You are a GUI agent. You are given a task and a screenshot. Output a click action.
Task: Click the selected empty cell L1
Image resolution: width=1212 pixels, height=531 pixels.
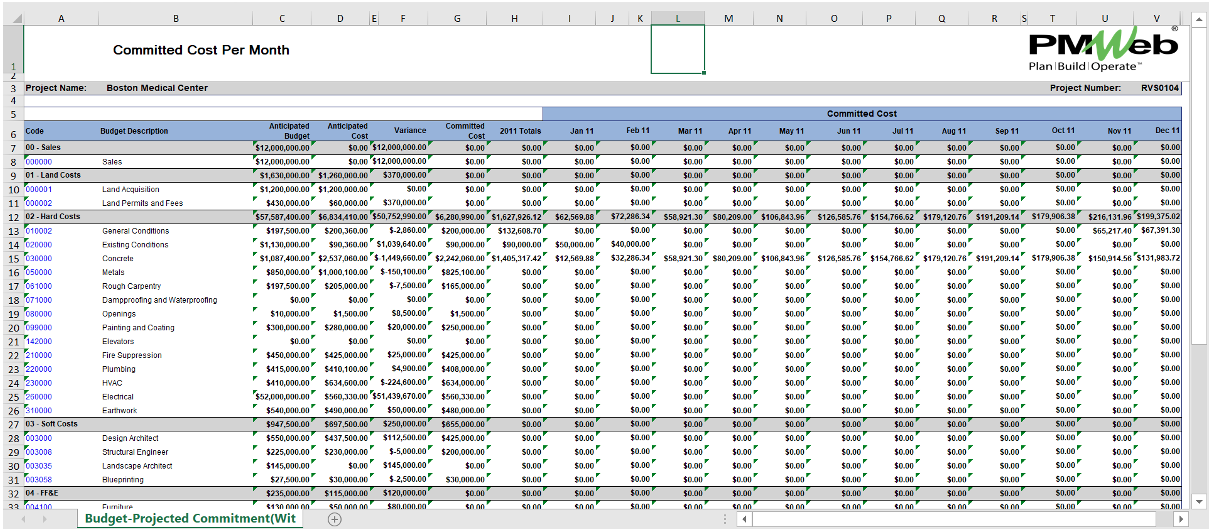point(678,50)
